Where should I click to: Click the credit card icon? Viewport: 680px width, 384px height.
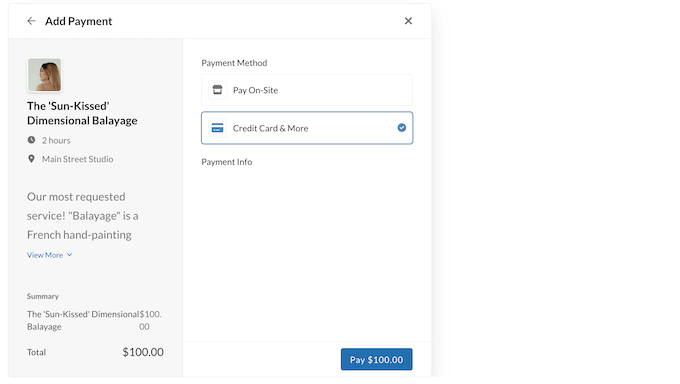click(217, 128)
